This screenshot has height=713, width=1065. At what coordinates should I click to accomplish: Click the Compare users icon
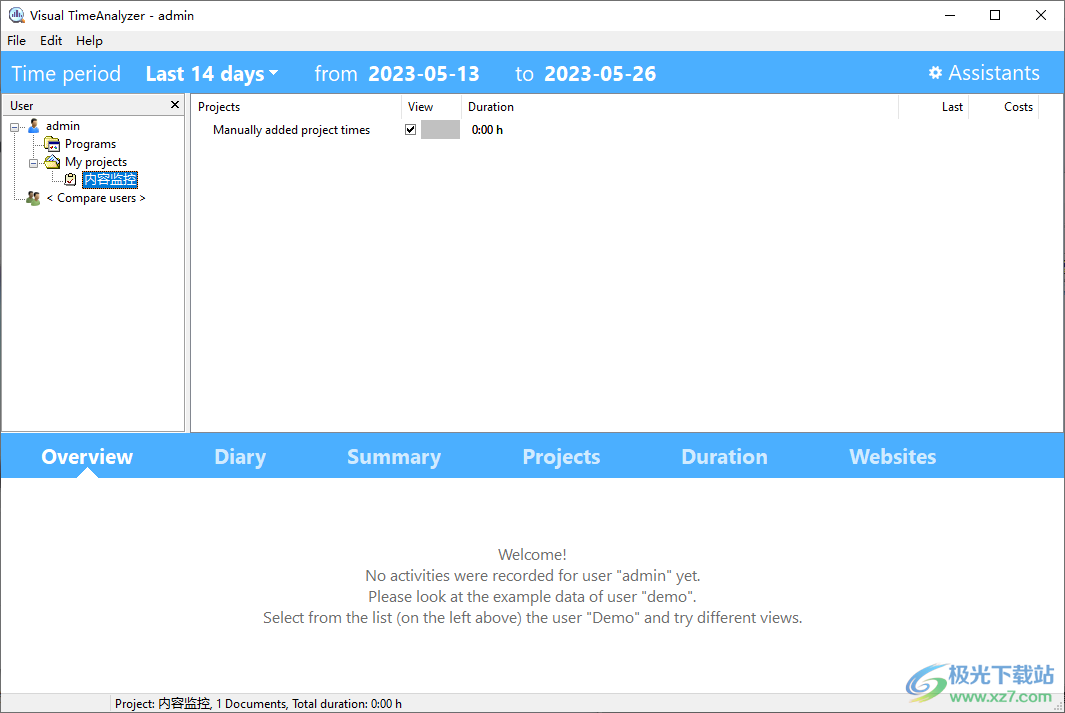[x=33, y=197]
